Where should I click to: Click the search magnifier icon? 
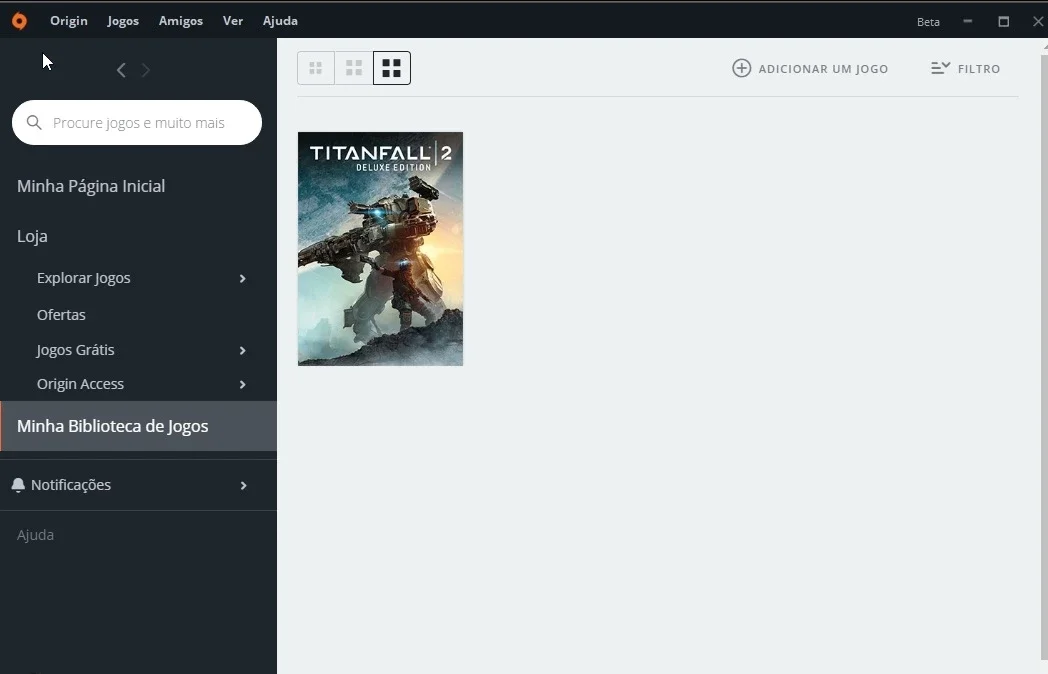(x=34, y=122)
